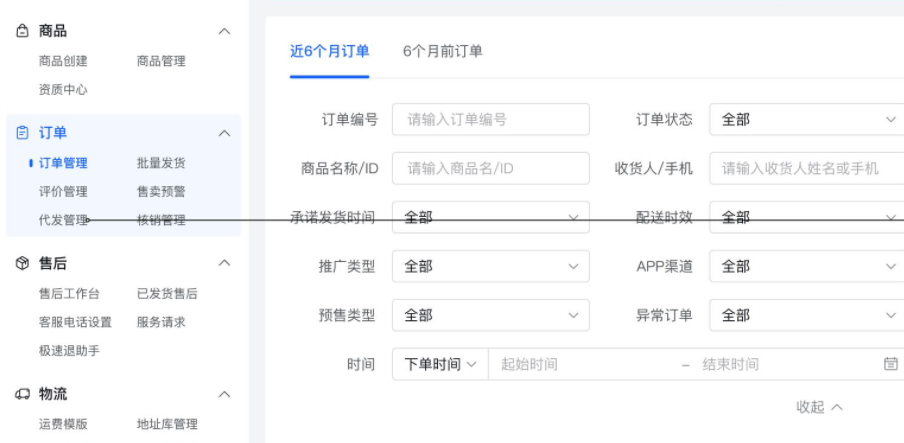Open the APP渠道 dropdown
Screen dimensions: 904x443
click(807, 266)
